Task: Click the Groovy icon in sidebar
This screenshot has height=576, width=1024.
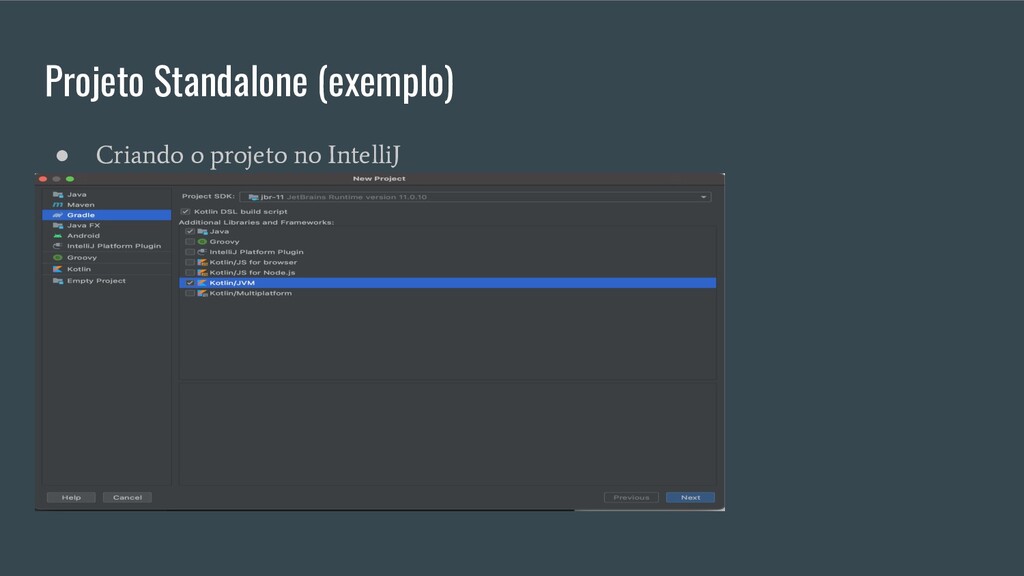Action: click(58, 257)
